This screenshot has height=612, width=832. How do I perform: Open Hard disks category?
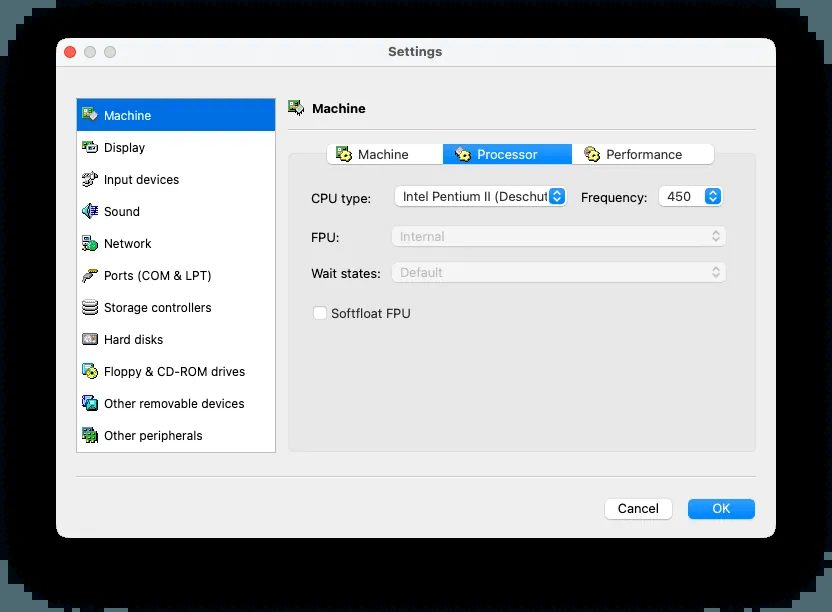(x=176, y=339)
